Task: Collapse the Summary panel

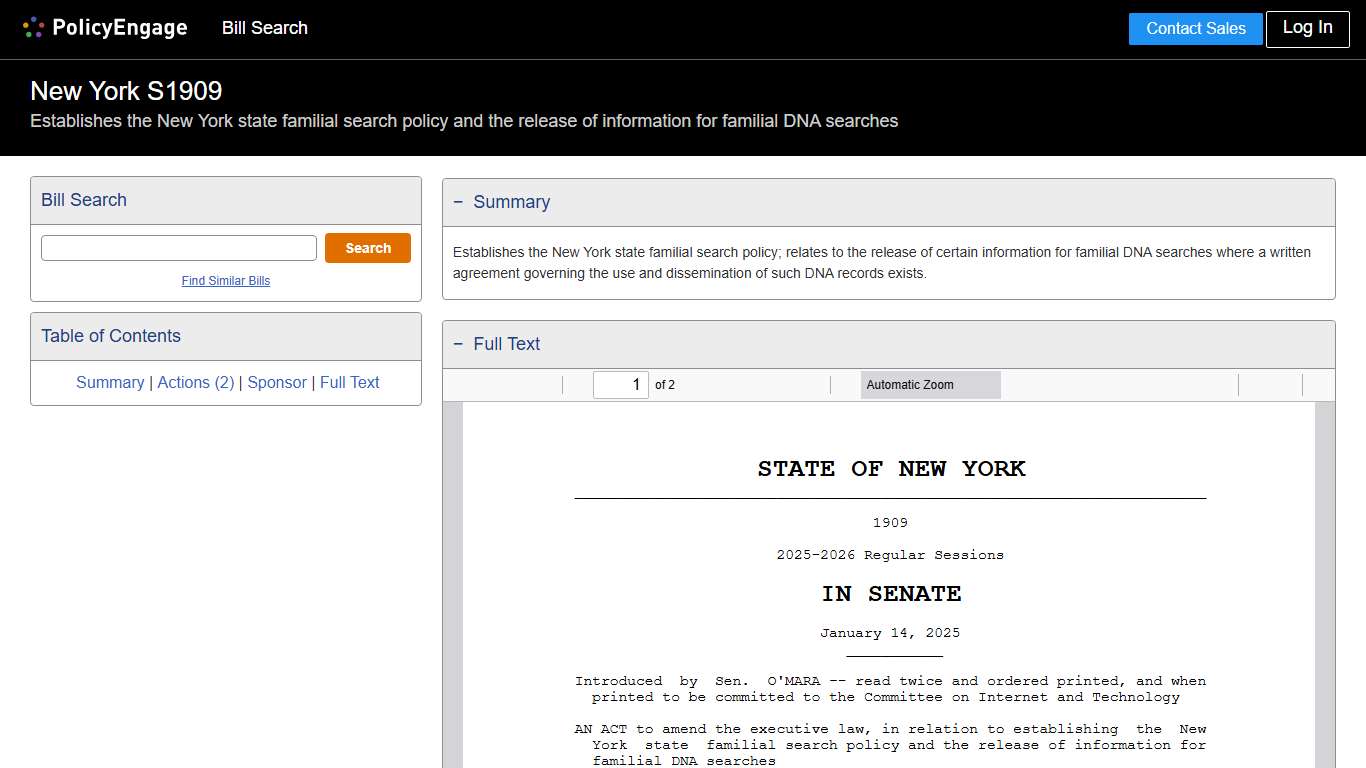Action: click(x=459, y=202)
